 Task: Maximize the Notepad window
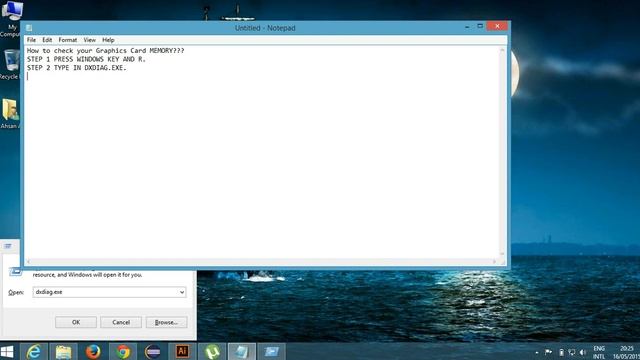point(480,26)
